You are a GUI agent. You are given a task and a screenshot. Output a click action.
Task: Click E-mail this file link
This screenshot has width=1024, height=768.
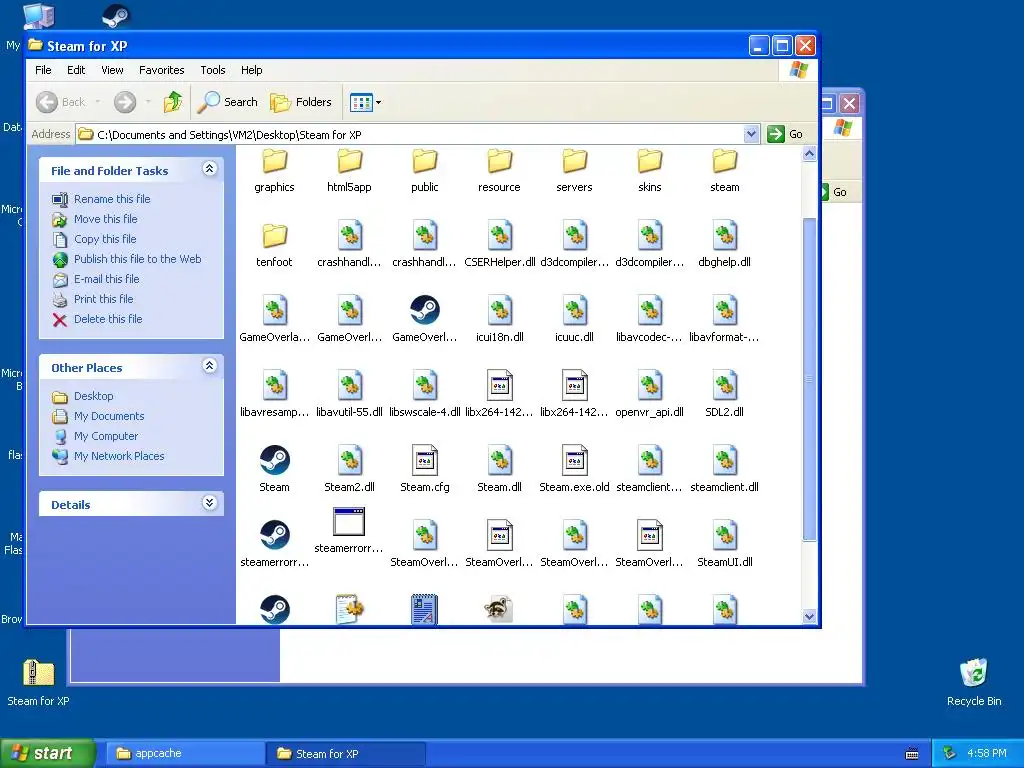[106, 279]
